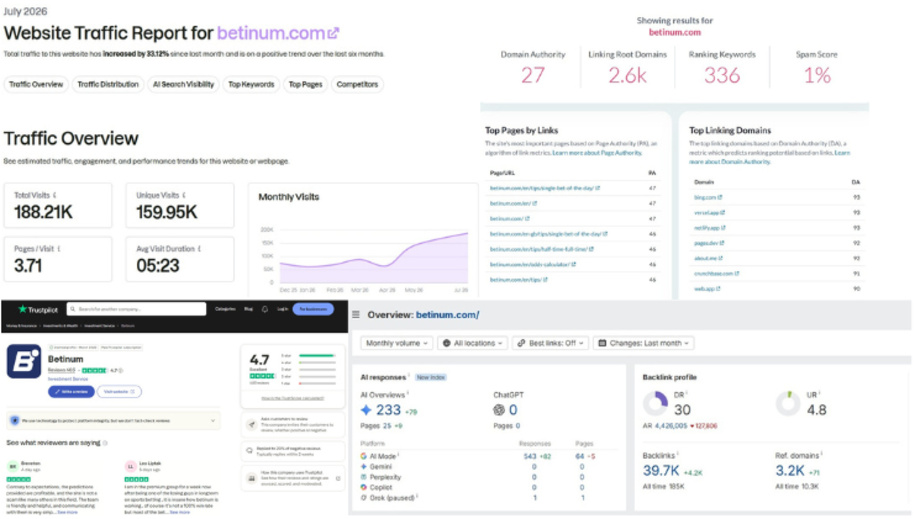Click the Betinum logo thumbnail
The image size is (915, 519).
24,361
